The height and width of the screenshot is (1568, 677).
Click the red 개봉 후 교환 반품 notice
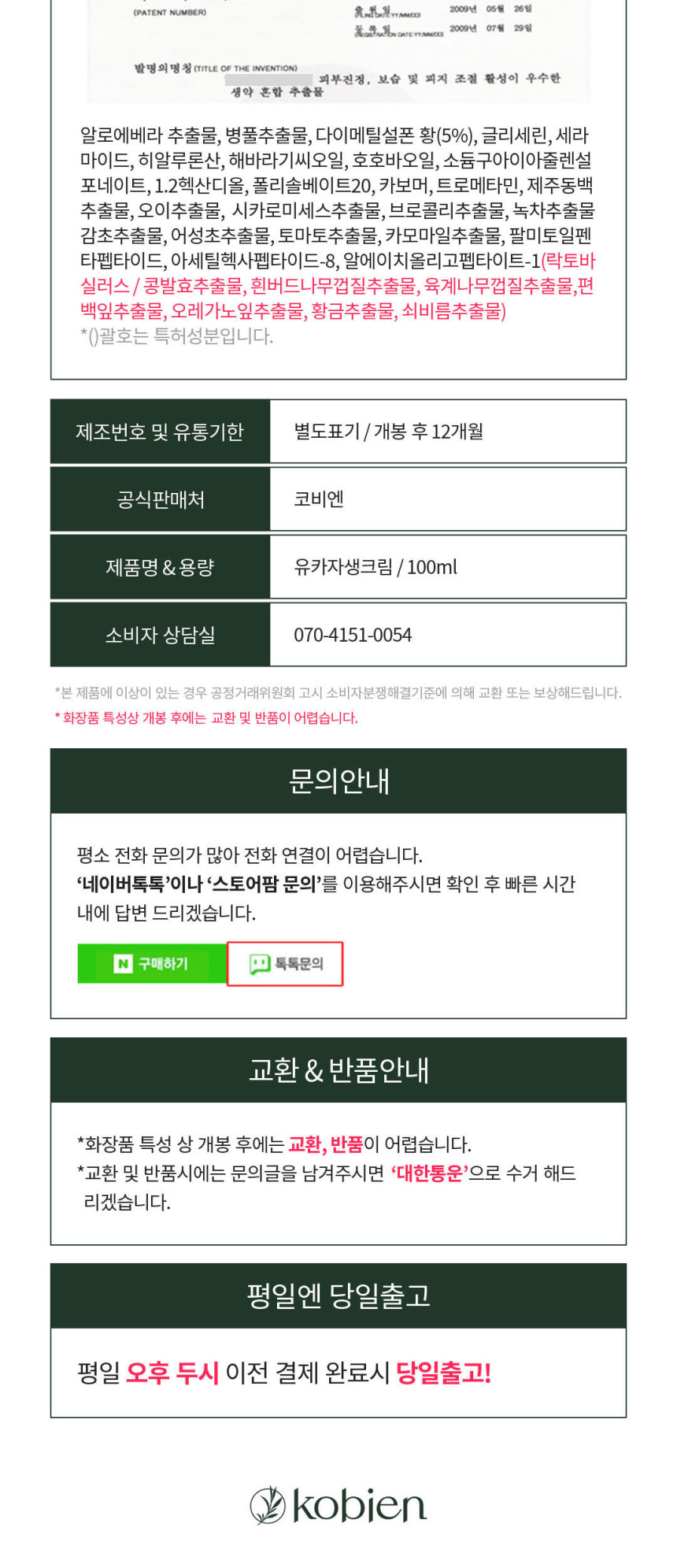(x=206, y=717)
